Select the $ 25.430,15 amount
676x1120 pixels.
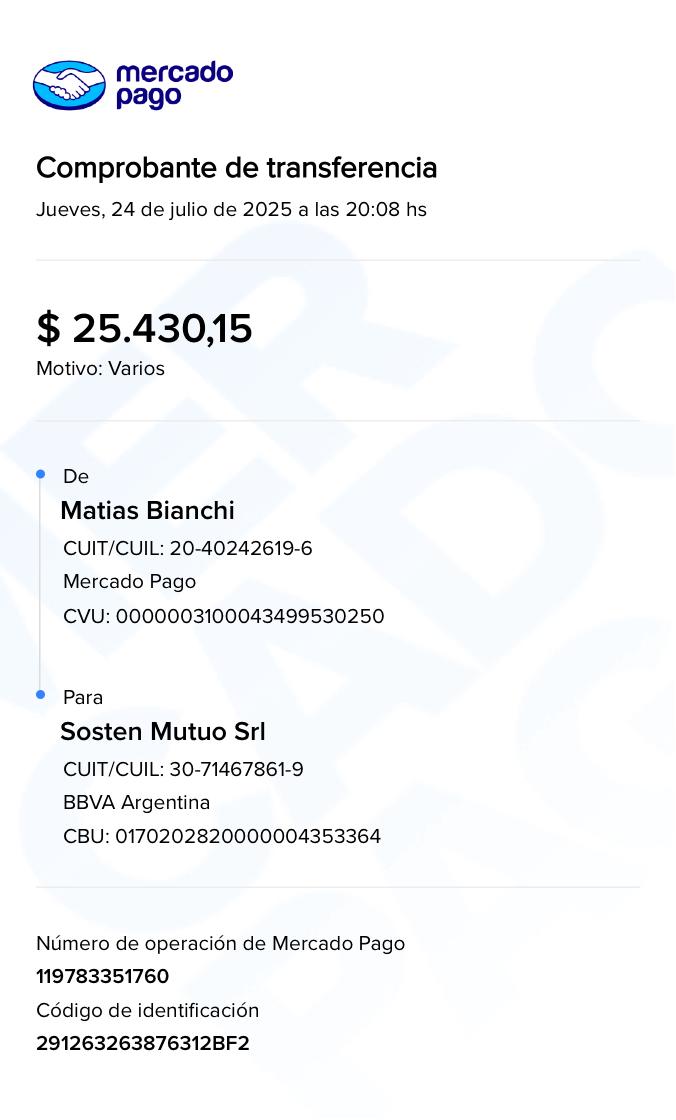(x=144, y=328)
